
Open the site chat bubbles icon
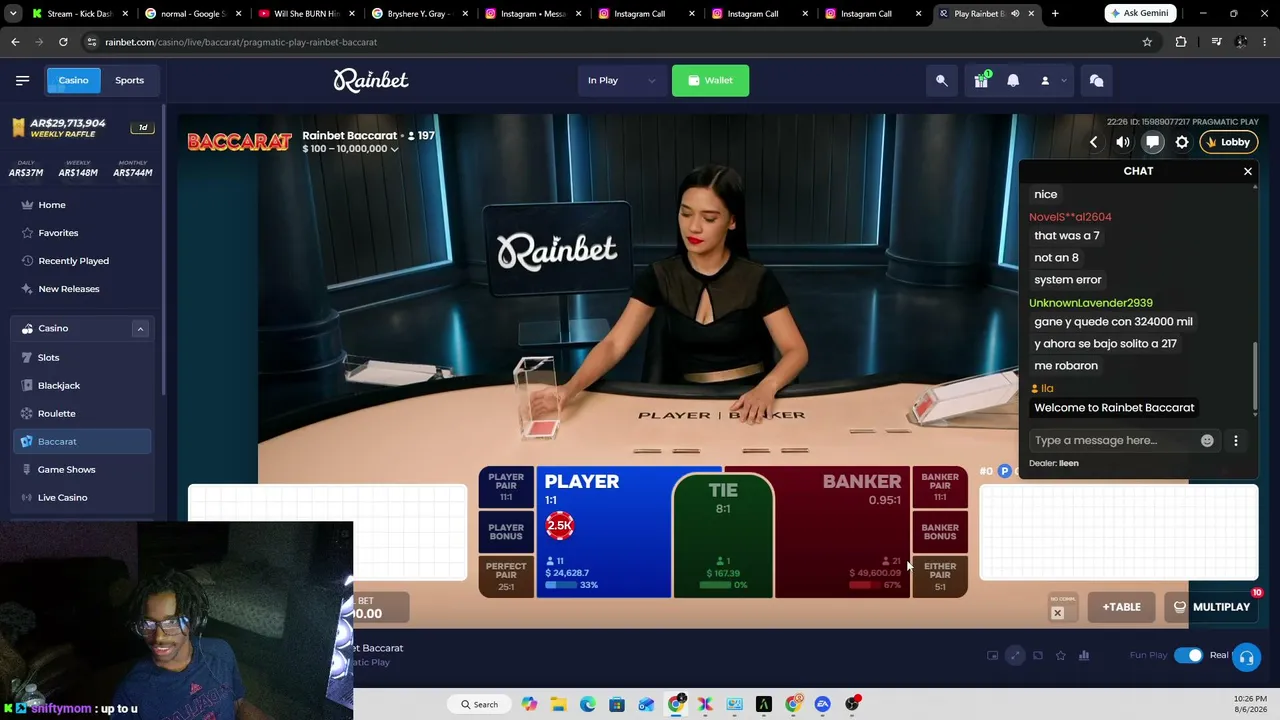click(x=1096, y=80)
